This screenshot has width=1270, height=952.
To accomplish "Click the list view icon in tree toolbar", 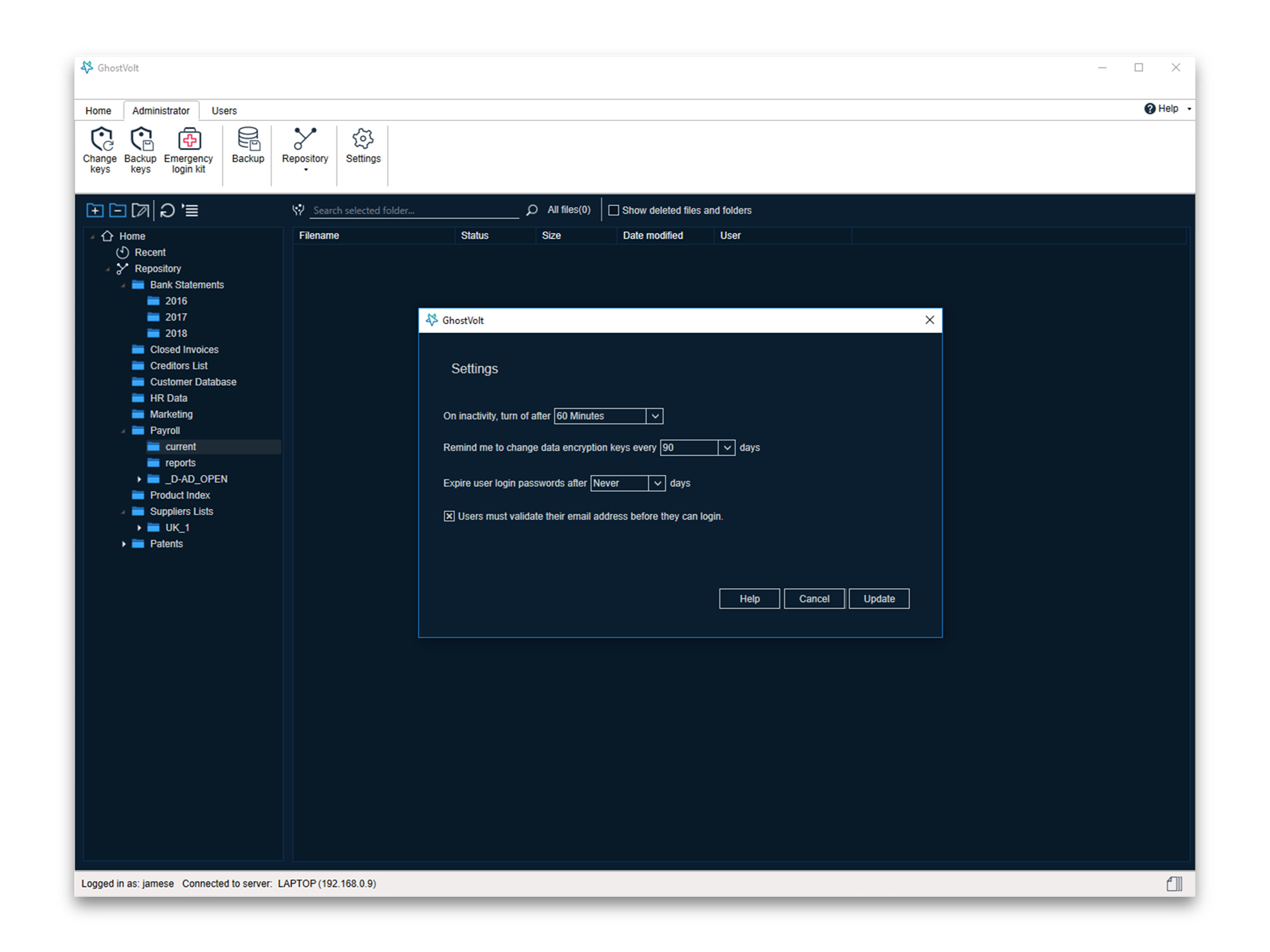I will (x=190, y=211).
